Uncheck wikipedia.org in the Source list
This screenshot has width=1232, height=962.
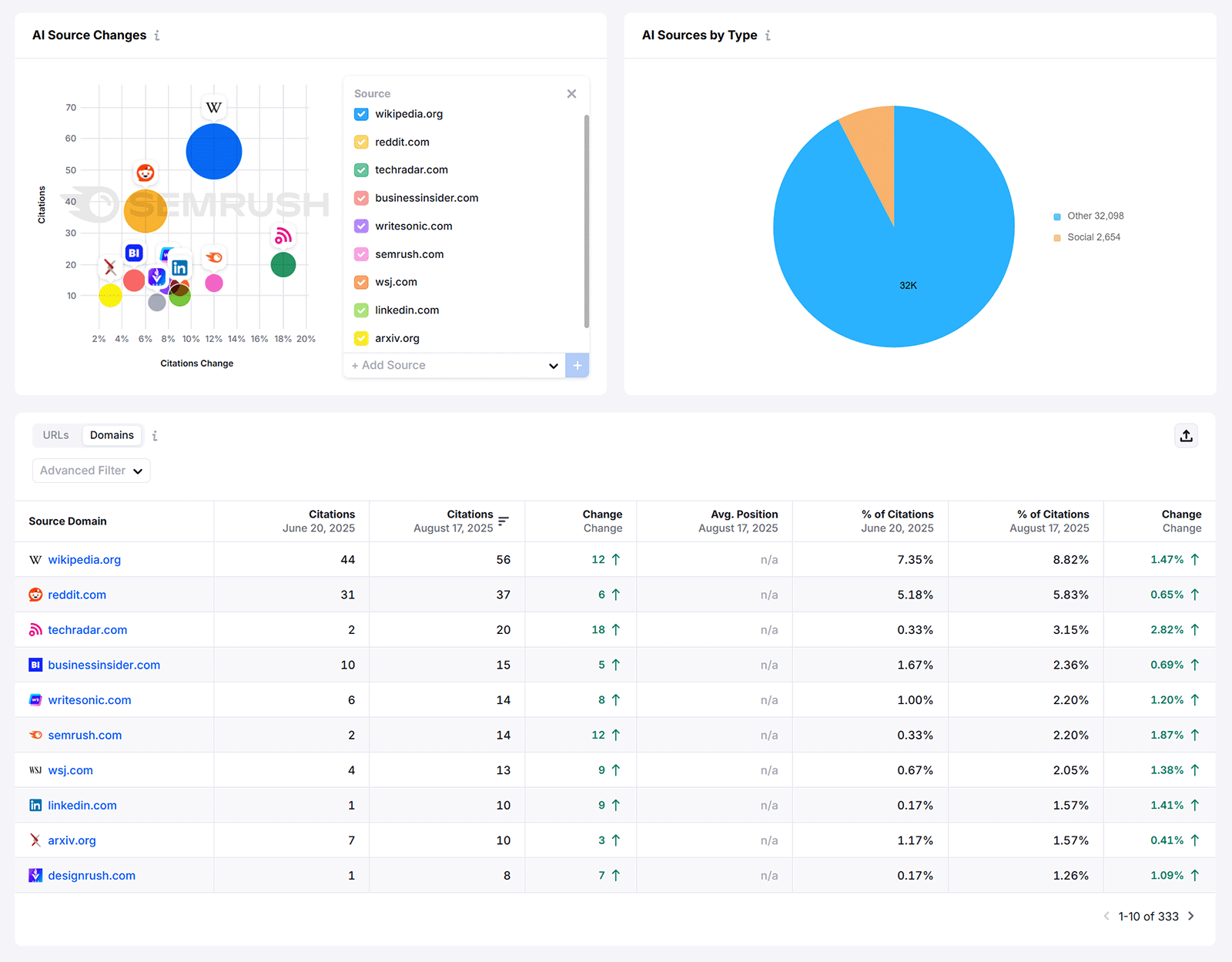pyautogui.click(x=361, y=113)
